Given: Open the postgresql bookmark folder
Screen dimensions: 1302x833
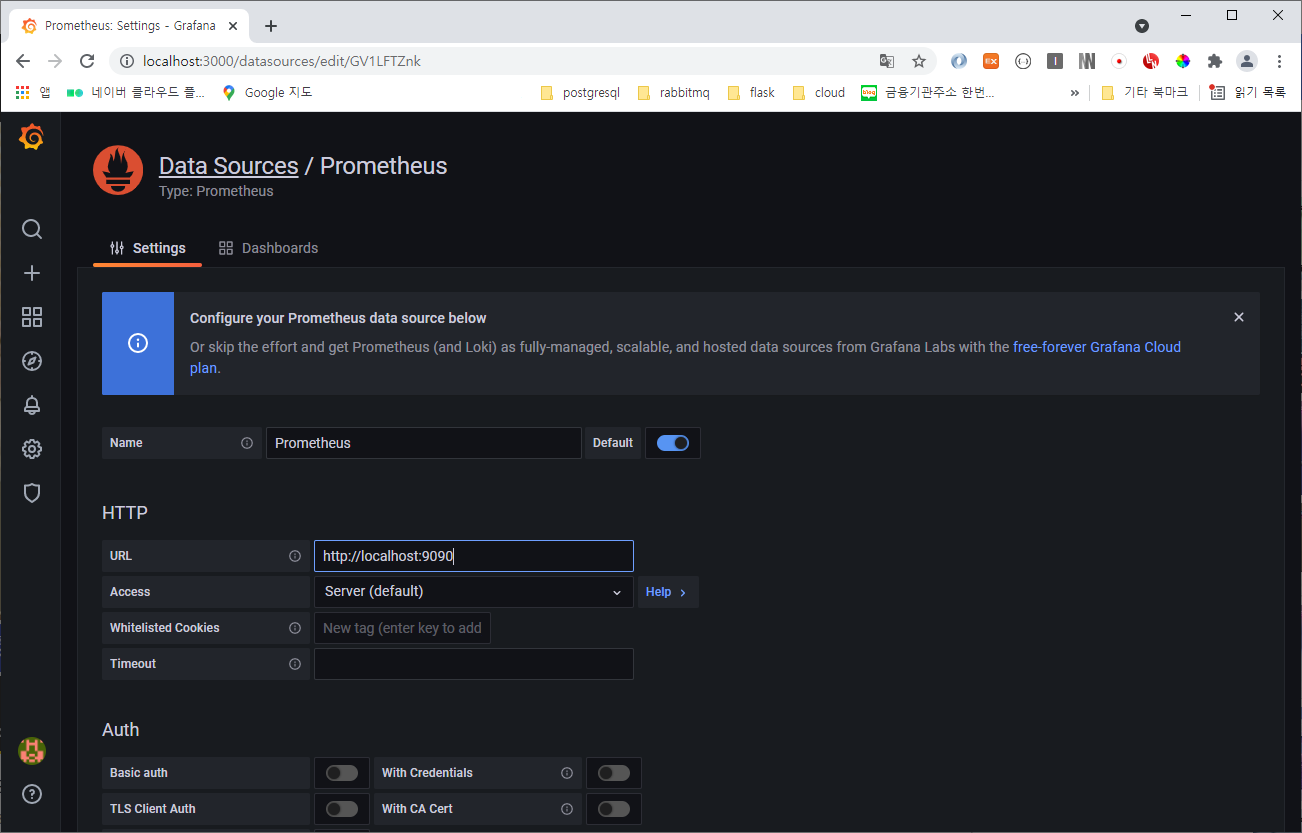Looking at the screenshot, I should click(x=581, y=93).
